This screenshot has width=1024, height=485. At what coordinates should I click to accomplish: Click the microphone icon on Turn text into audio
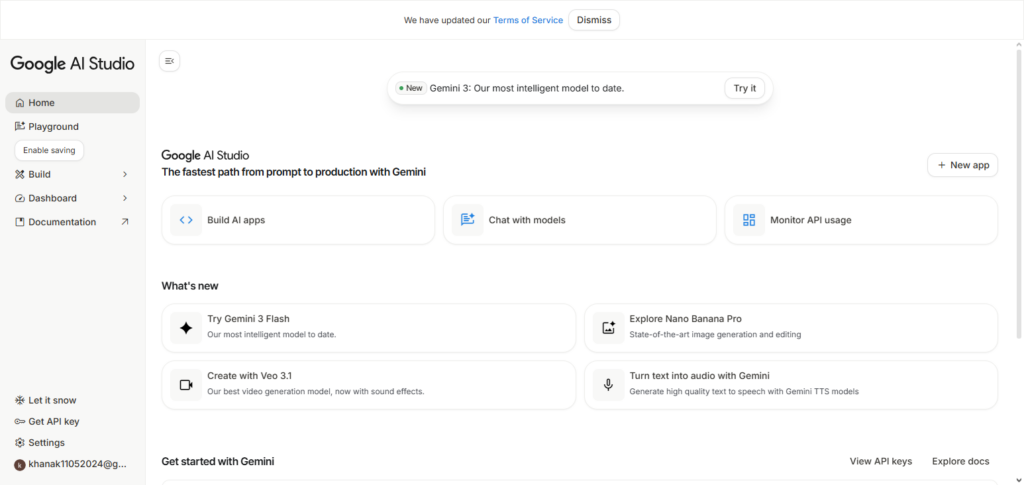(609, 385)
